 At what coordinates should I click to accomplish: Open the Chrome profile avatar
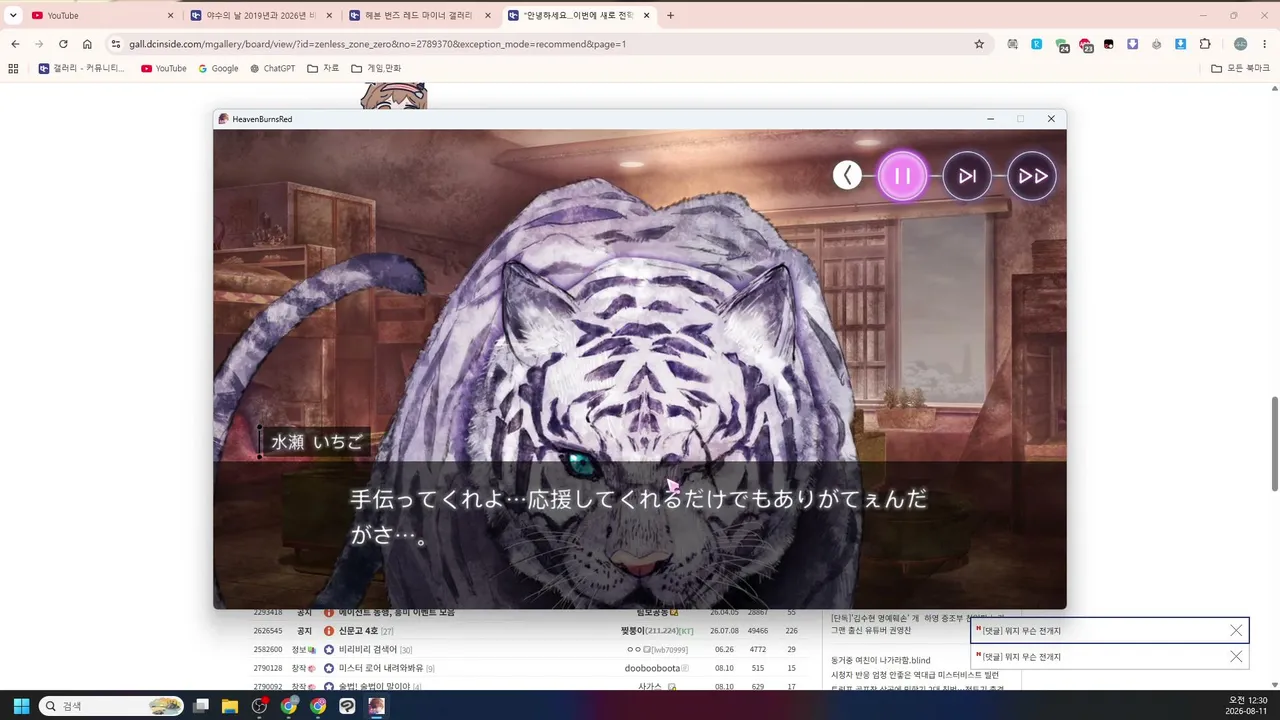click(x=1241, y=44)
